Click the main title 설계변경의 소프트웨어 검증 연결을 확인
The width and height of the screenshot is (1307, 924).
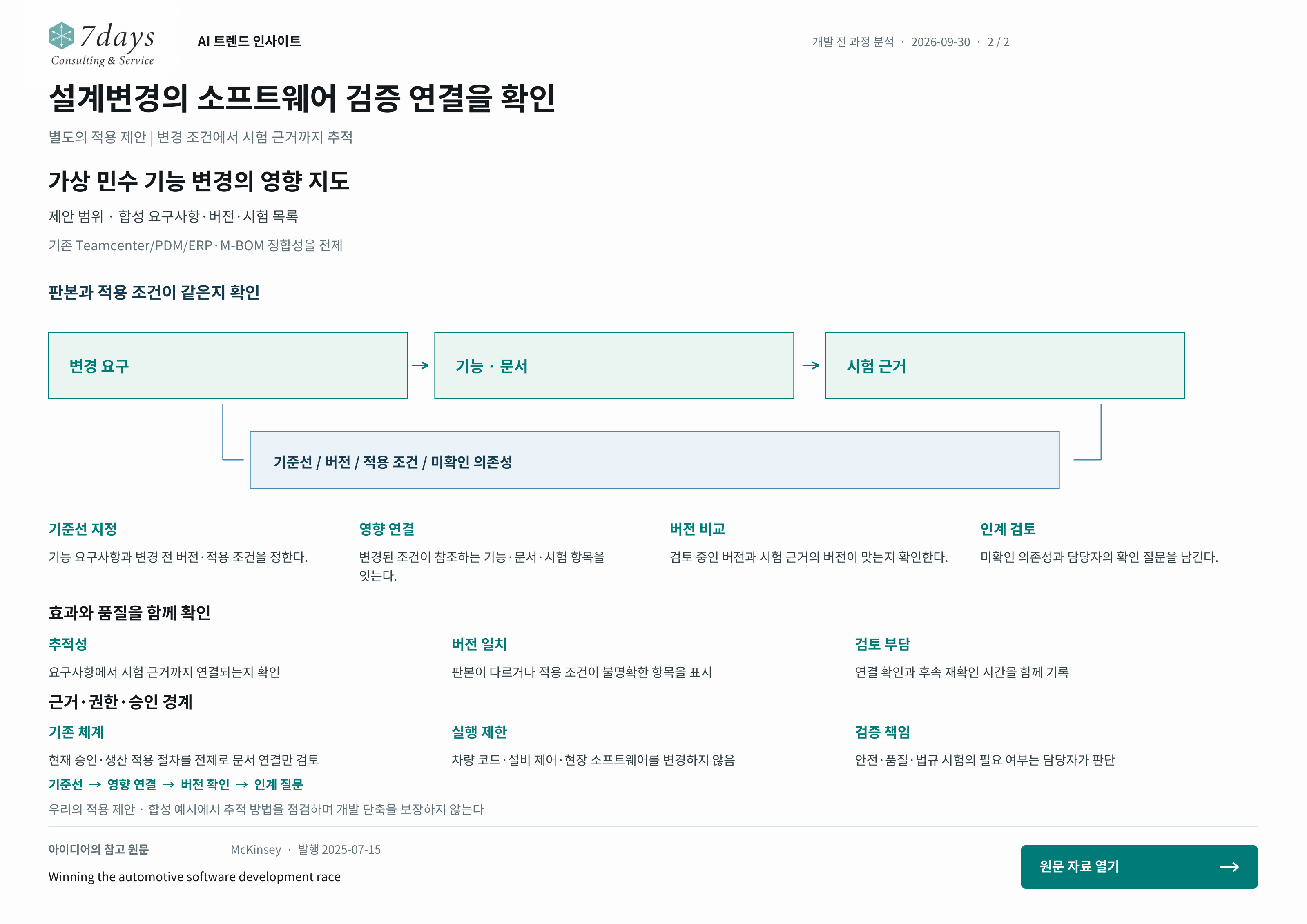(302, 98)
